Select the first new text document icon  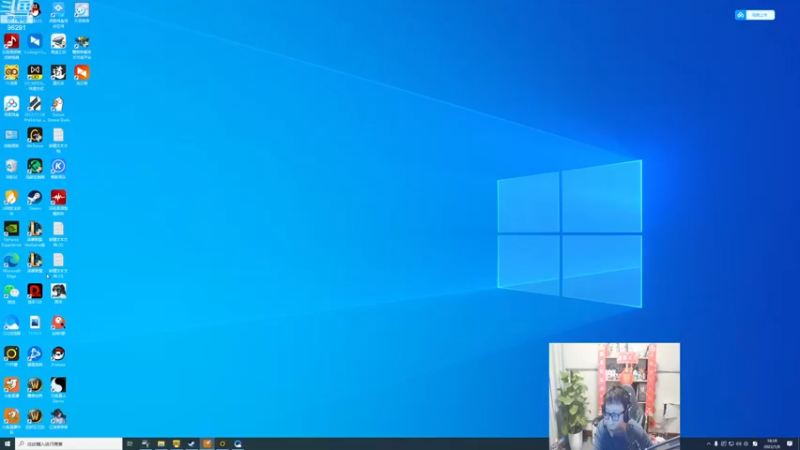[x=58, y=135]
